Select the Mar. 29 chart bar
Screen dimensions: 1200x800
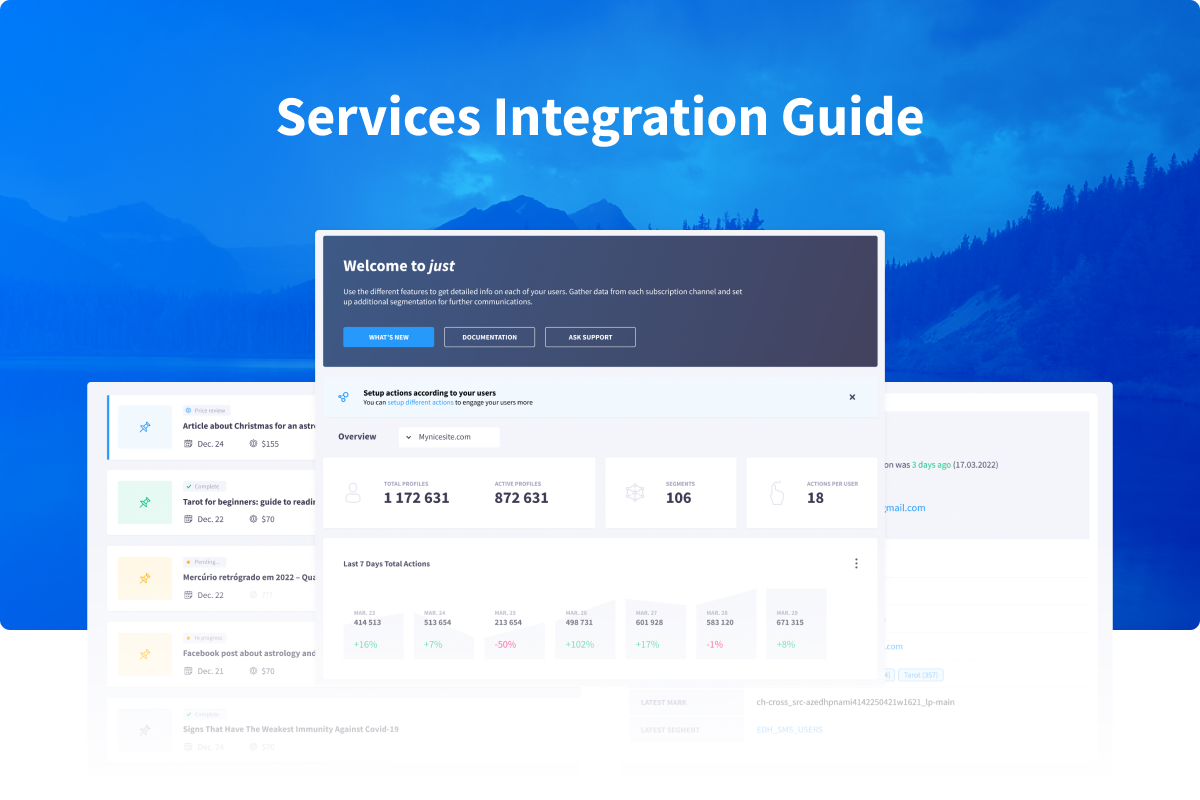pos(796,624)
